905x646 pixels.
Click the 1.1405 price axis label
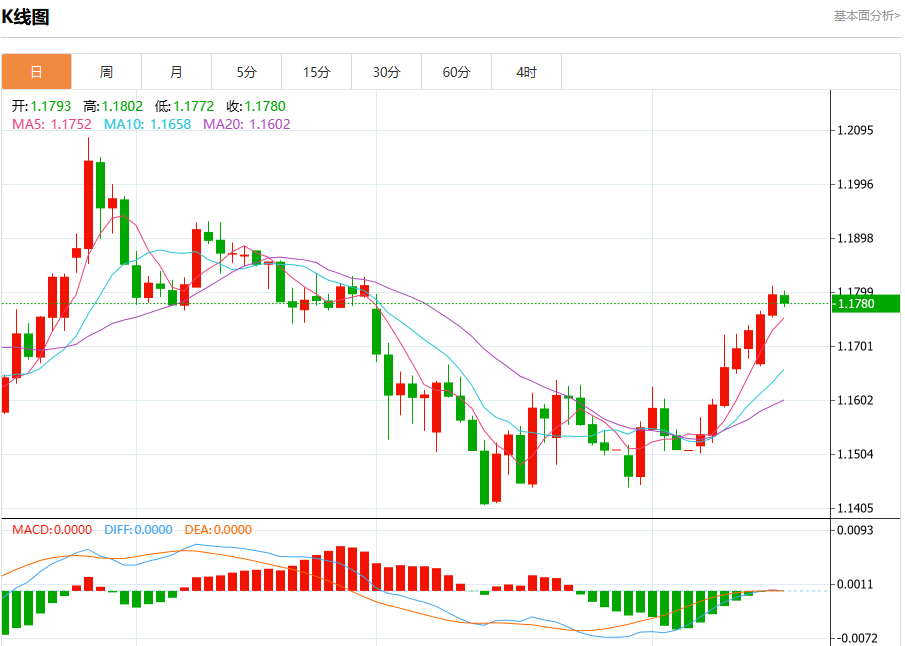tap(855, 508)
